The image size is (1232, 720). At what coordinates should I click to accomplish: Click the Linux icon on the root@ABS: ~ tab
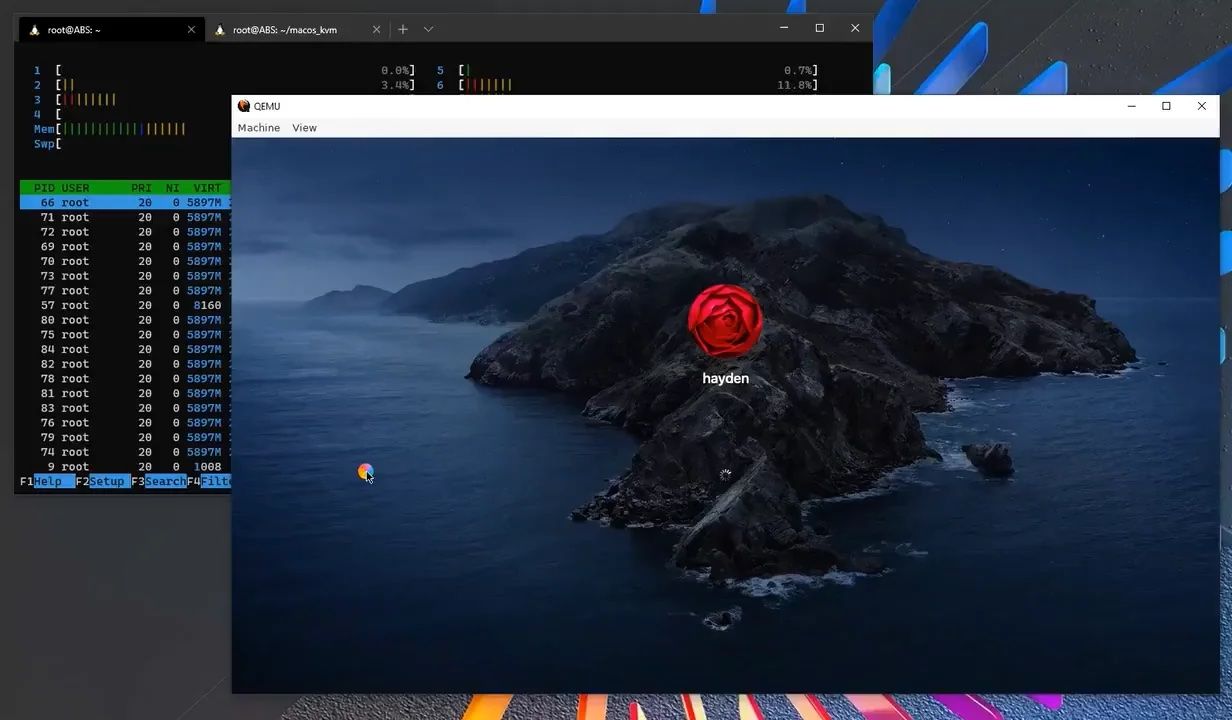pos(34,30)
